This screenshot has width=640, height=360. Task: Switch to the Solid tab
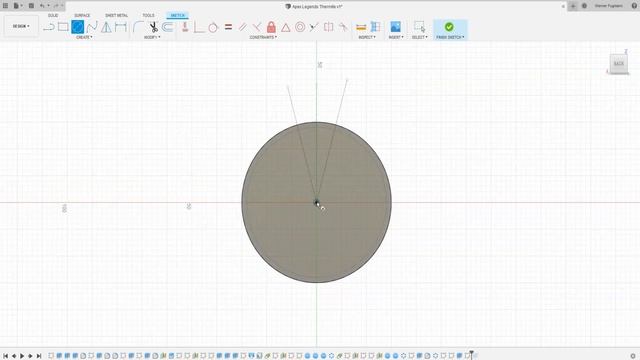(x=53, y=16)
